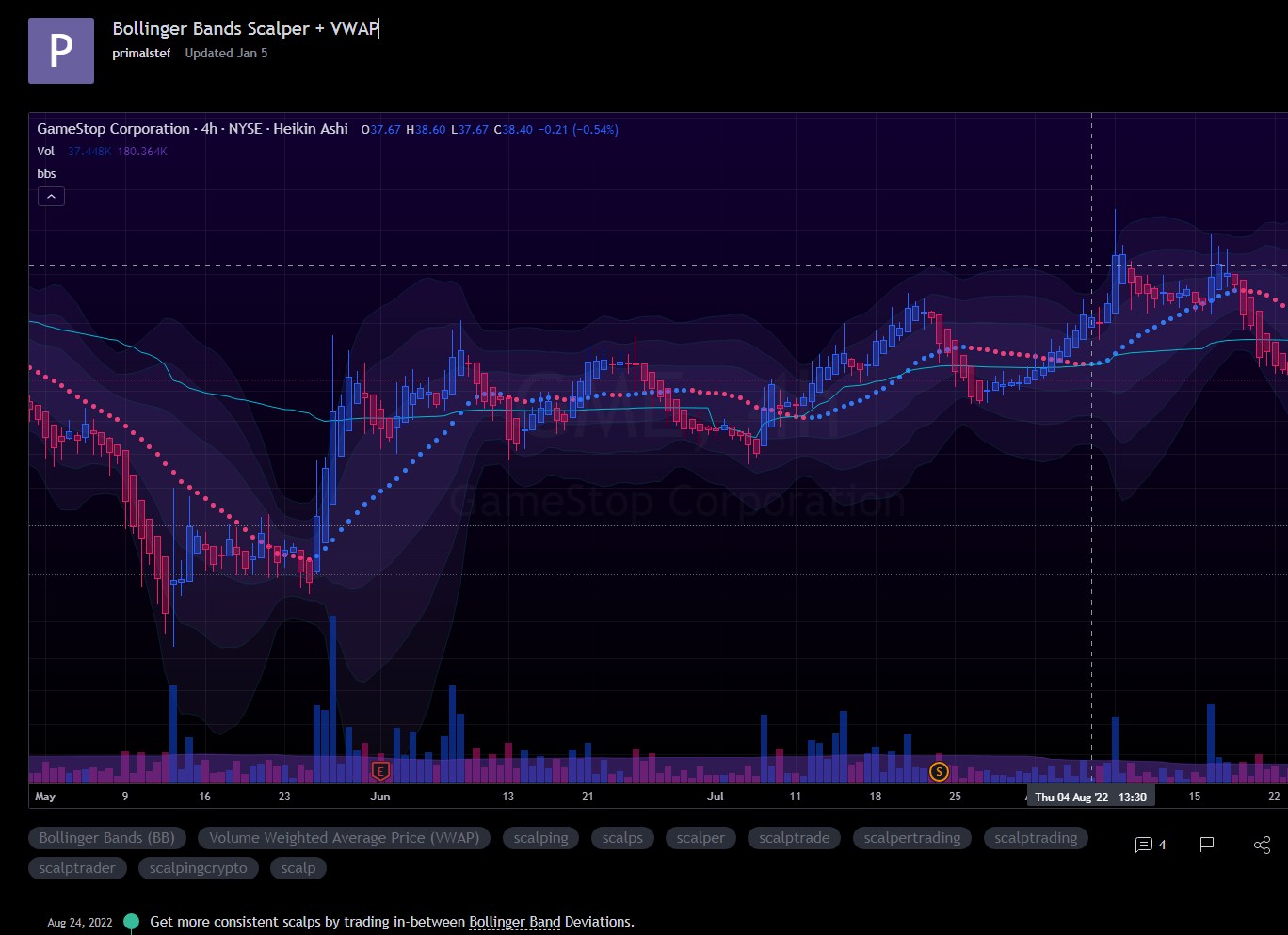The width and height of the screenshot is (1288, 935).
Task: Open the 'scalper' tag
Action: (x=700, y=838)
